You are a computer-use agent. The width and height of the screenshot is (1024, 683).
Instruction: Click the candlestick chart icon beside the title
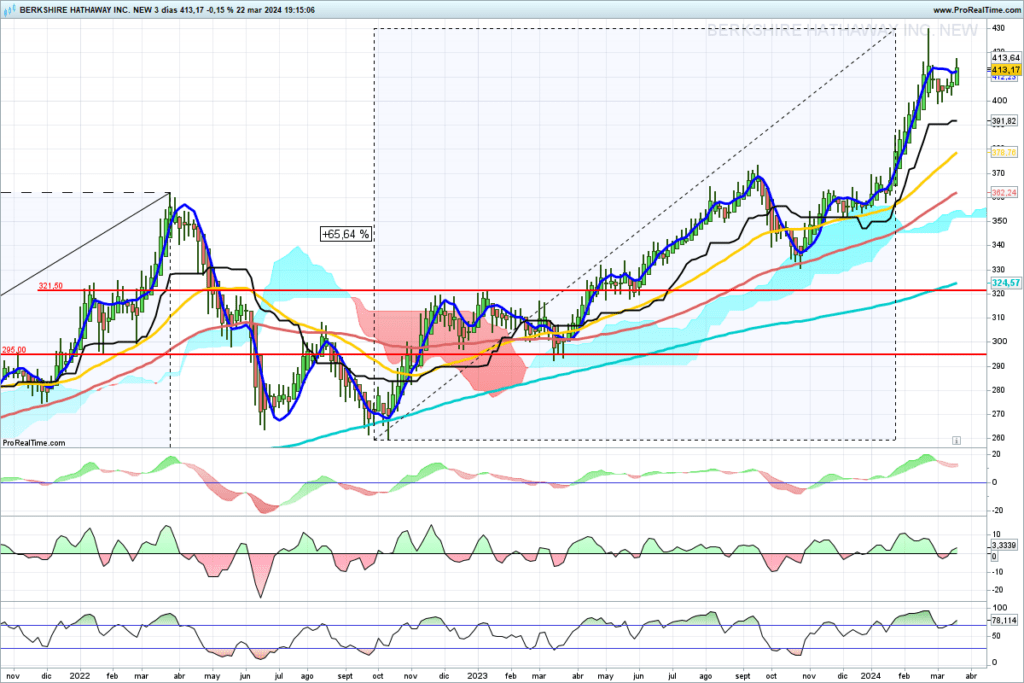coord(10,10)
